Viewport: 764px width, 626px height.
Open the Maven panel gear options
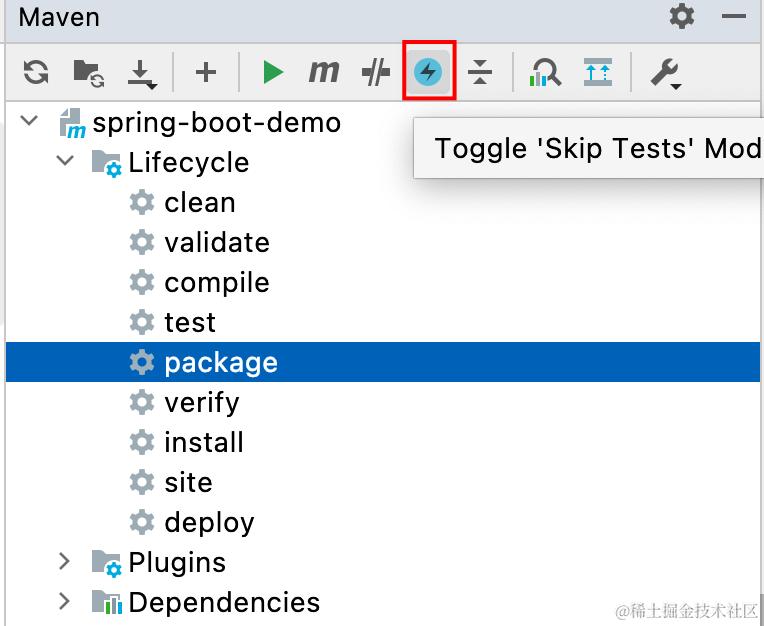(x=681, y=16)
